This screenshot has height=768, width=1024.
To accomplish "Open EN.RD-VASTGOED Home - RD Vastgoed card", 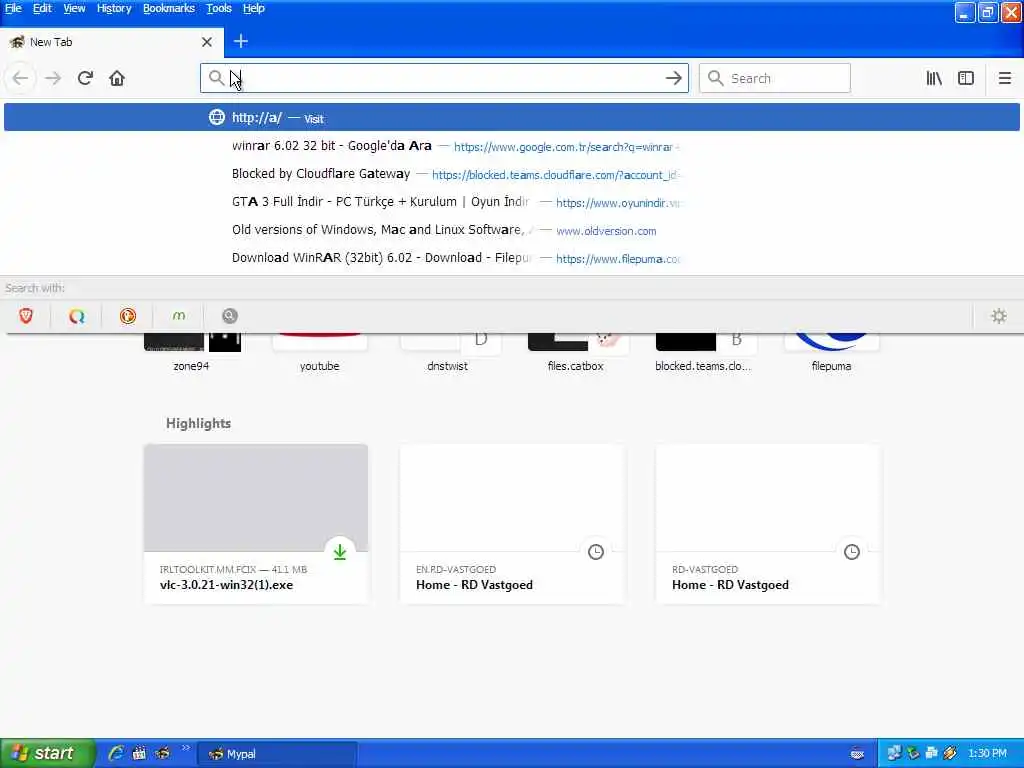I will (x=512, y=524).
